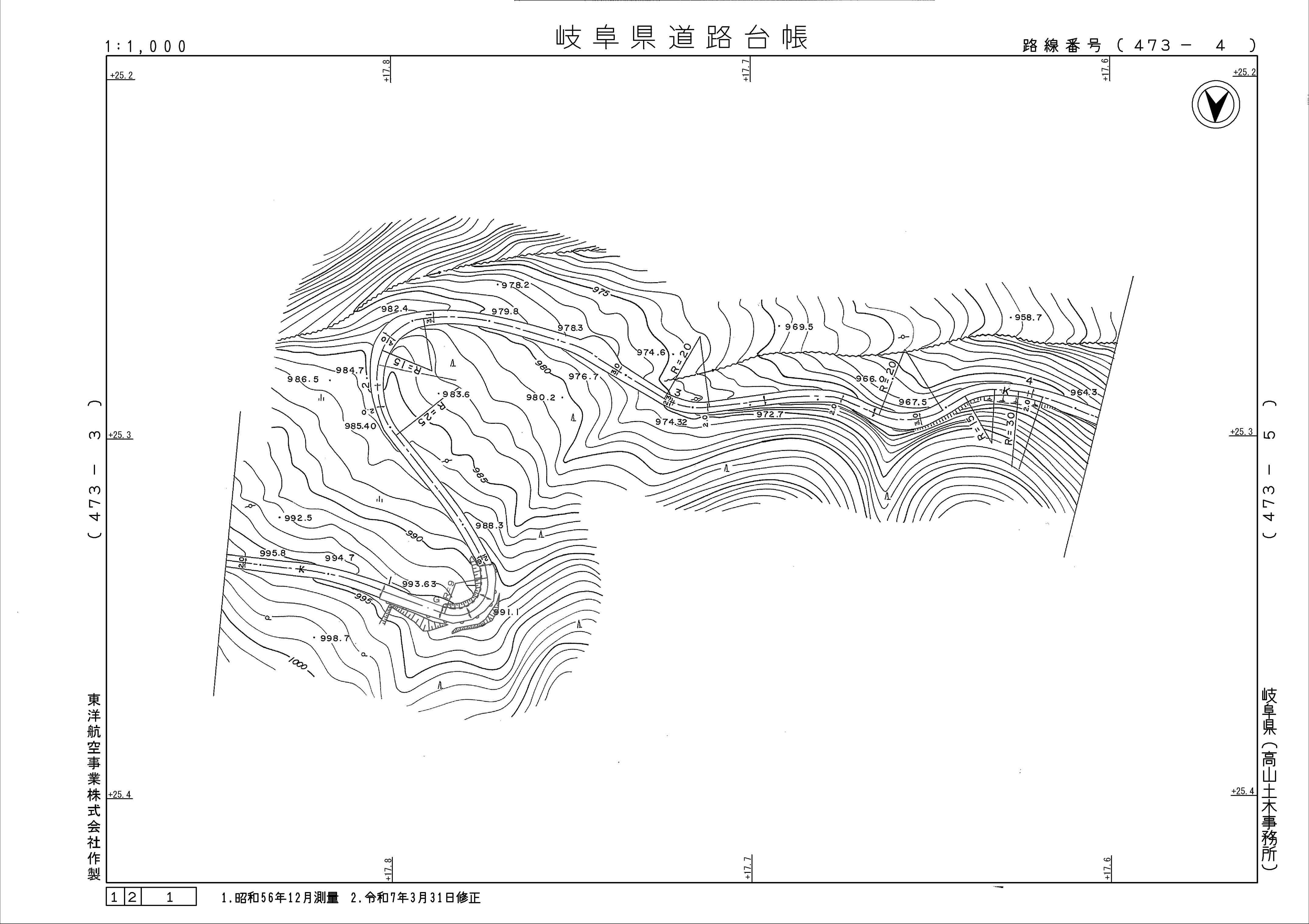Click the R=30 curve radius label
This screenshot has width=1309, height=924.
tap(1010, 429)
